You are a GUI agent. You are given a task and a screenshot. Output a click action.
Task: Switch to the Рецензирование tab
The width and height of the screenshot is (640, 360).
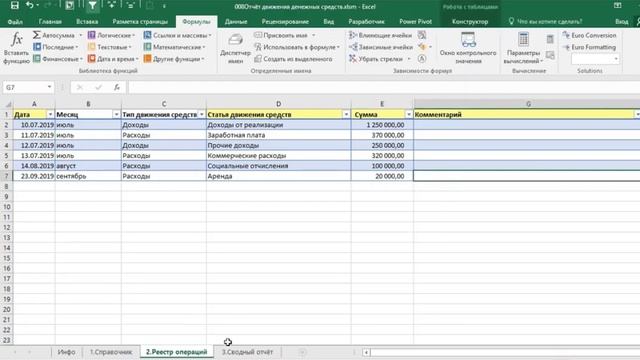pos(285,22)
